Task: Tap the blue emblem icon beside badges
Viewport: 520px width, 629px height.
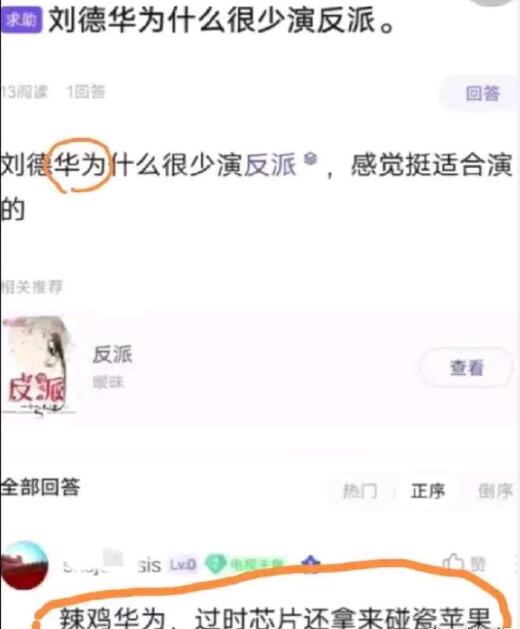Action: (311, 563)
